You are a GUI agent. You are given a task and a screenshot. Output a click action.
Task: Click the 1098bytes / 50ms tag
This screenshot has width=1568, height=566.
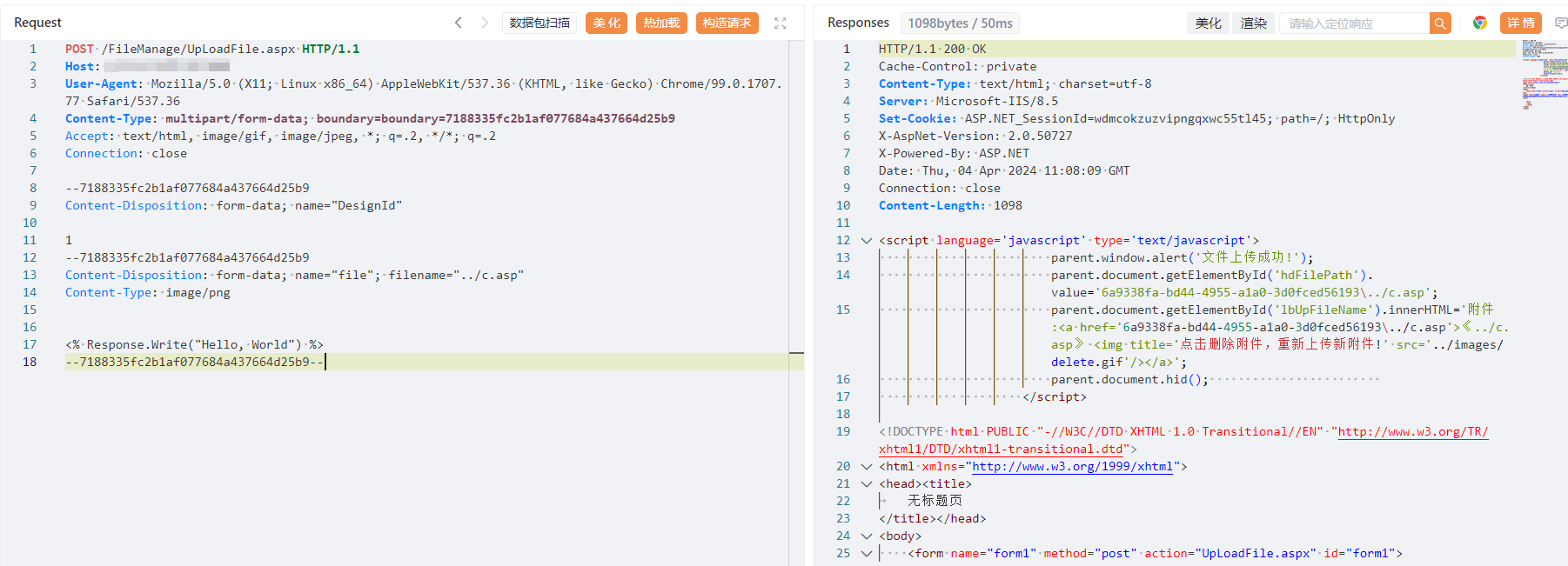coord(960,23)
